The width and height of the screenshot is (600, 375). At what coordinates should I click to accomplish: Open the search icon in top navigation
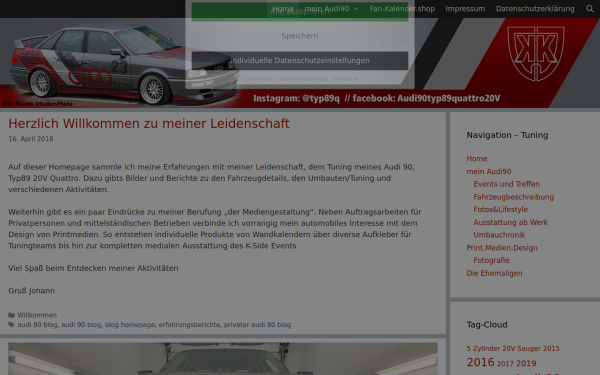[x=590, y=8]
